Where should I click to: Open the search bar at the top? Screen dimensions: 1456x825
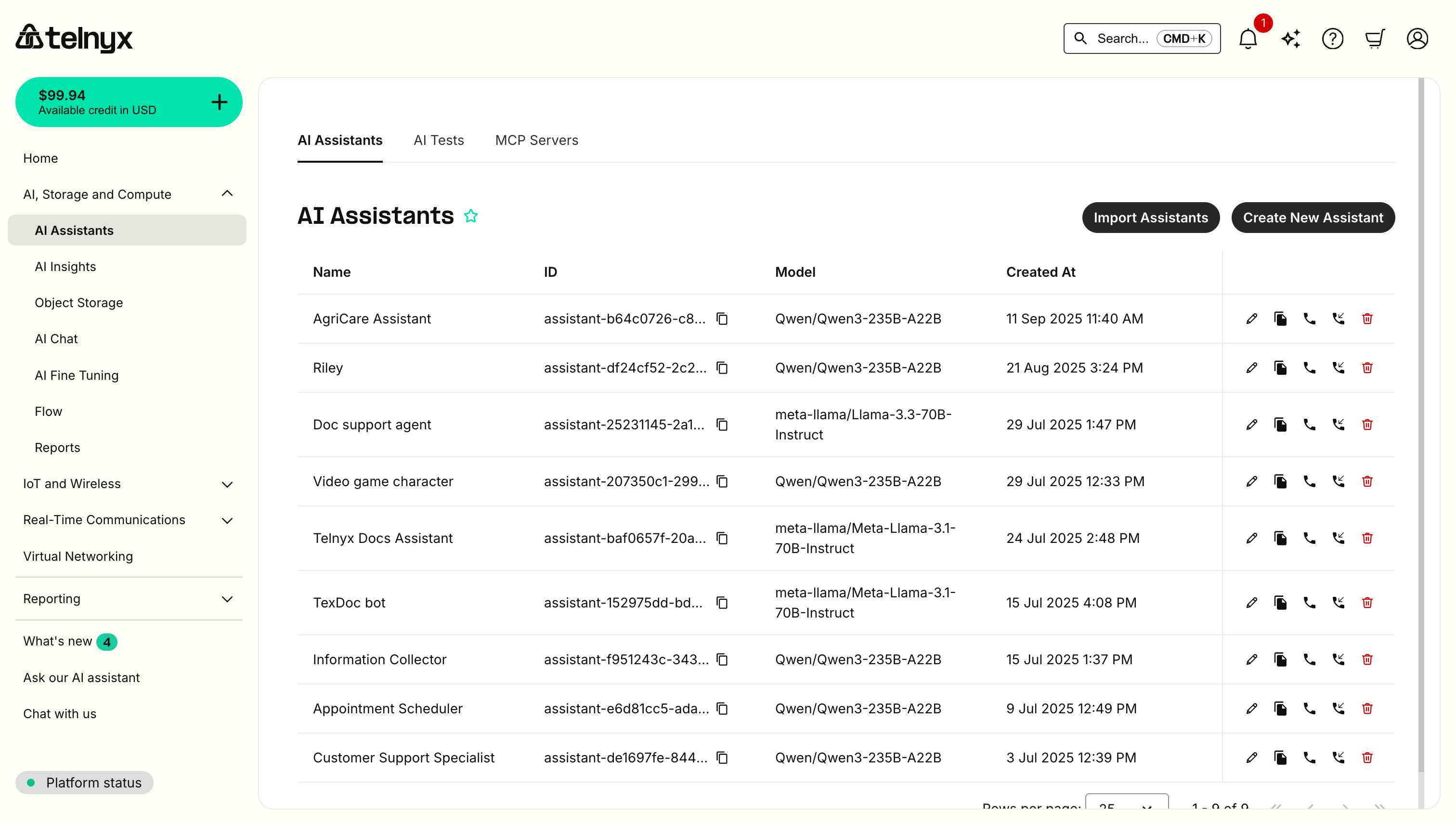coord(1141,39)
